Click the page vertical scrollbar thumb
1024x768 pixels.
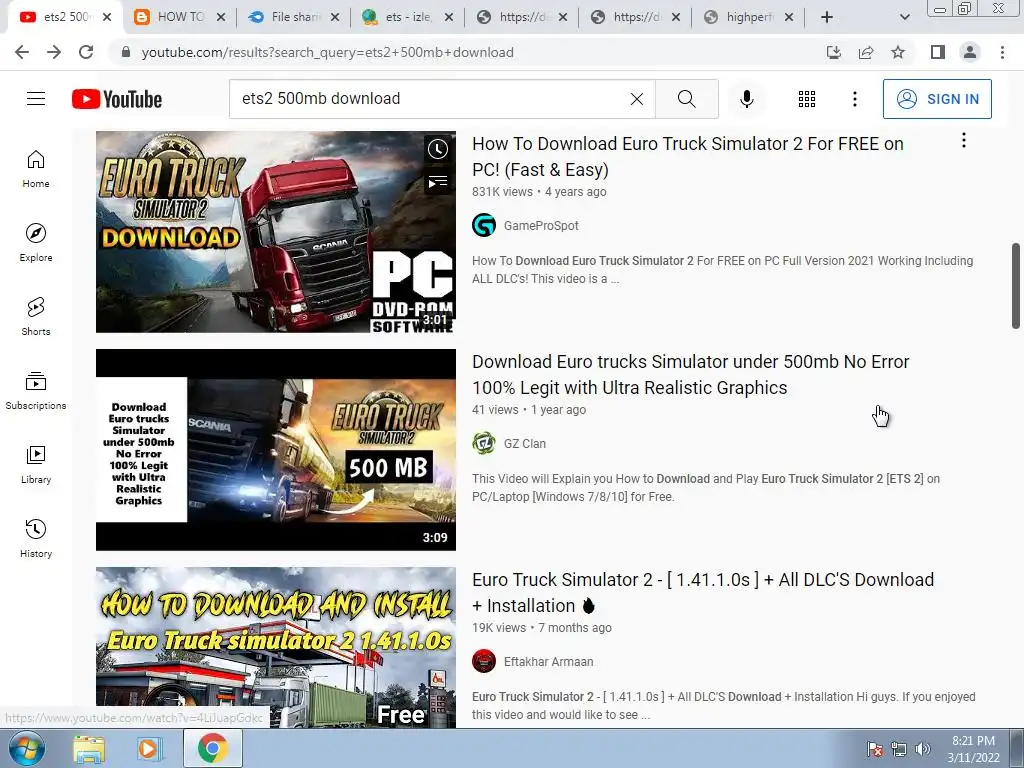point(1016,285)
